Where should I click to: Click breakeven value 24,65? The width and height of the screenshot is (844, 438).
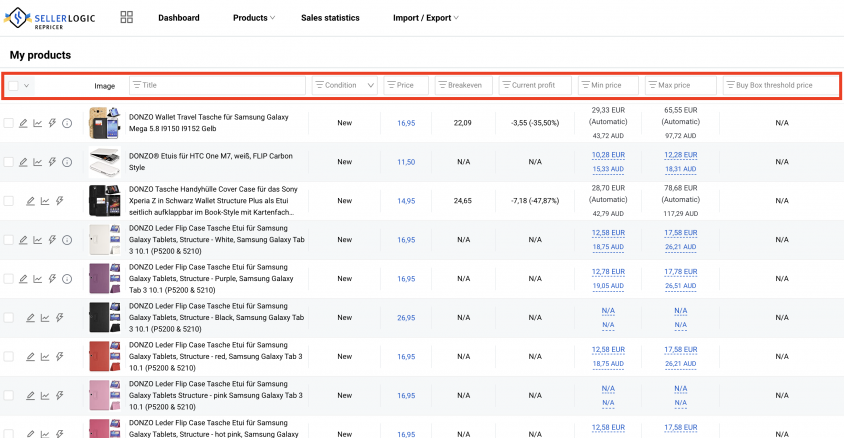tap(463, 201)
